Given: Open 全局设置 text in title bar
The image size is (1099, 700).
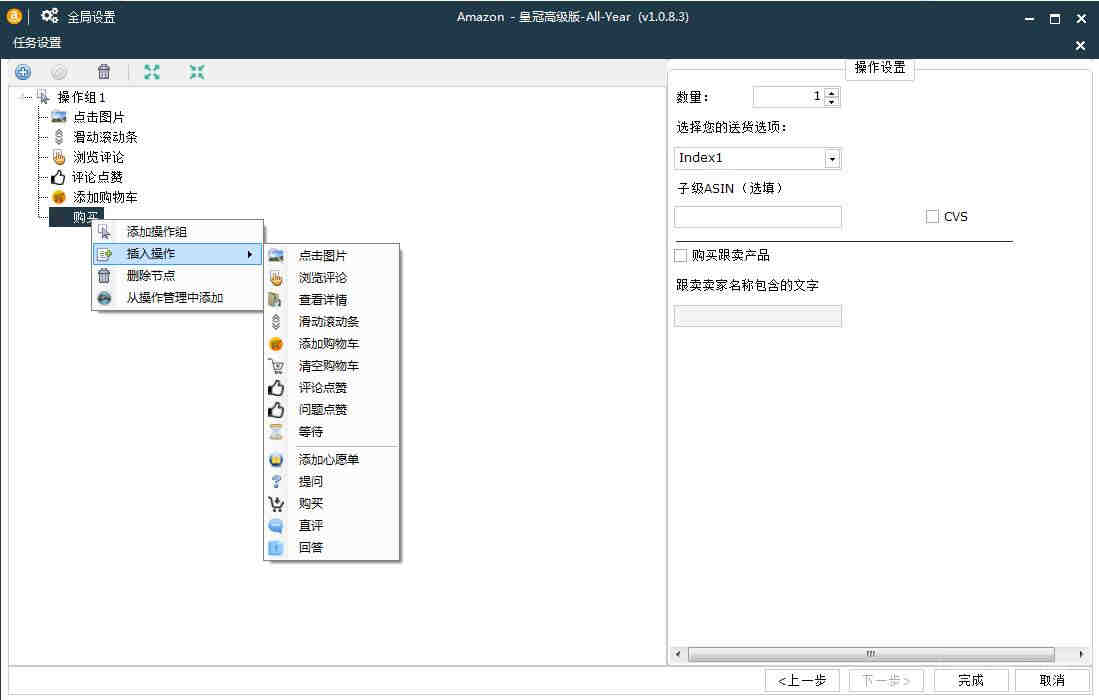Looking at the screenshot, I should (91, 17).
